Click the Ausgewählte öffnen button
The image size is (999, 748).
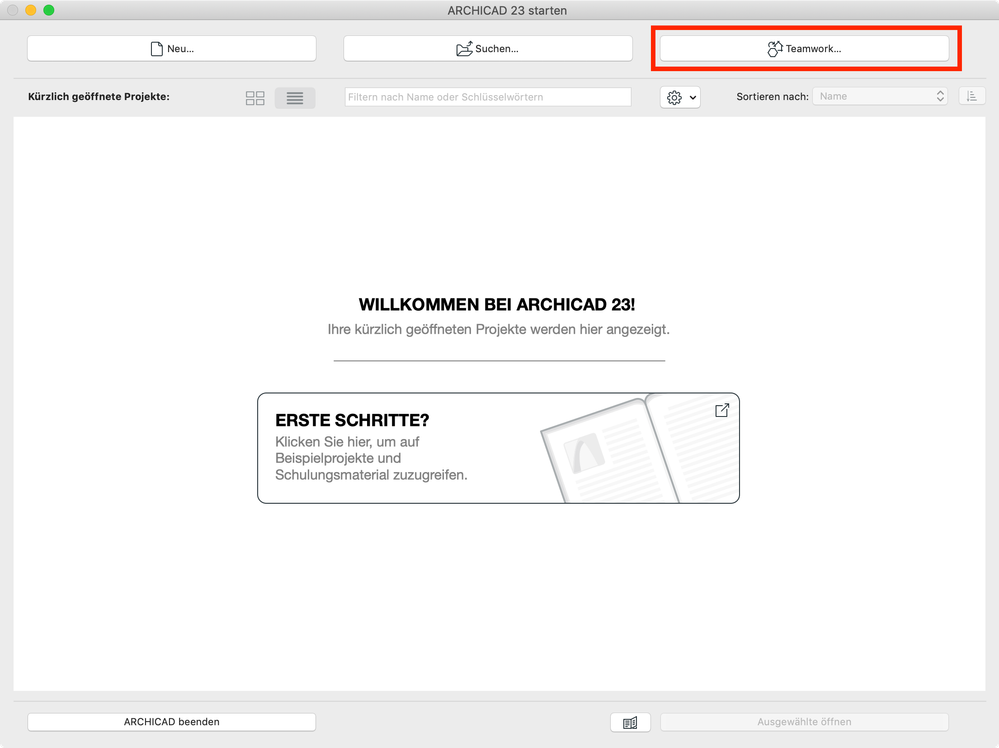coord(804,722)
